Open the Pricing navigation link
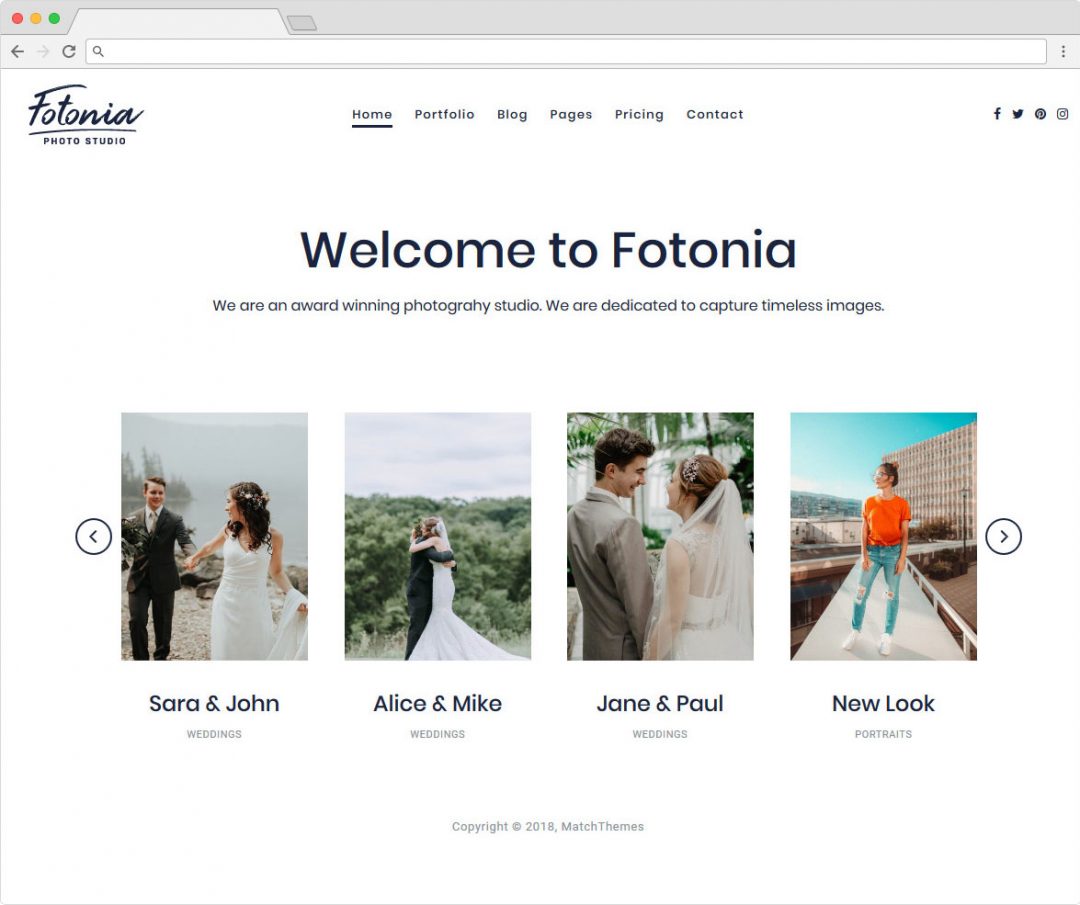 pyautogui.click(x=639, y=114)
